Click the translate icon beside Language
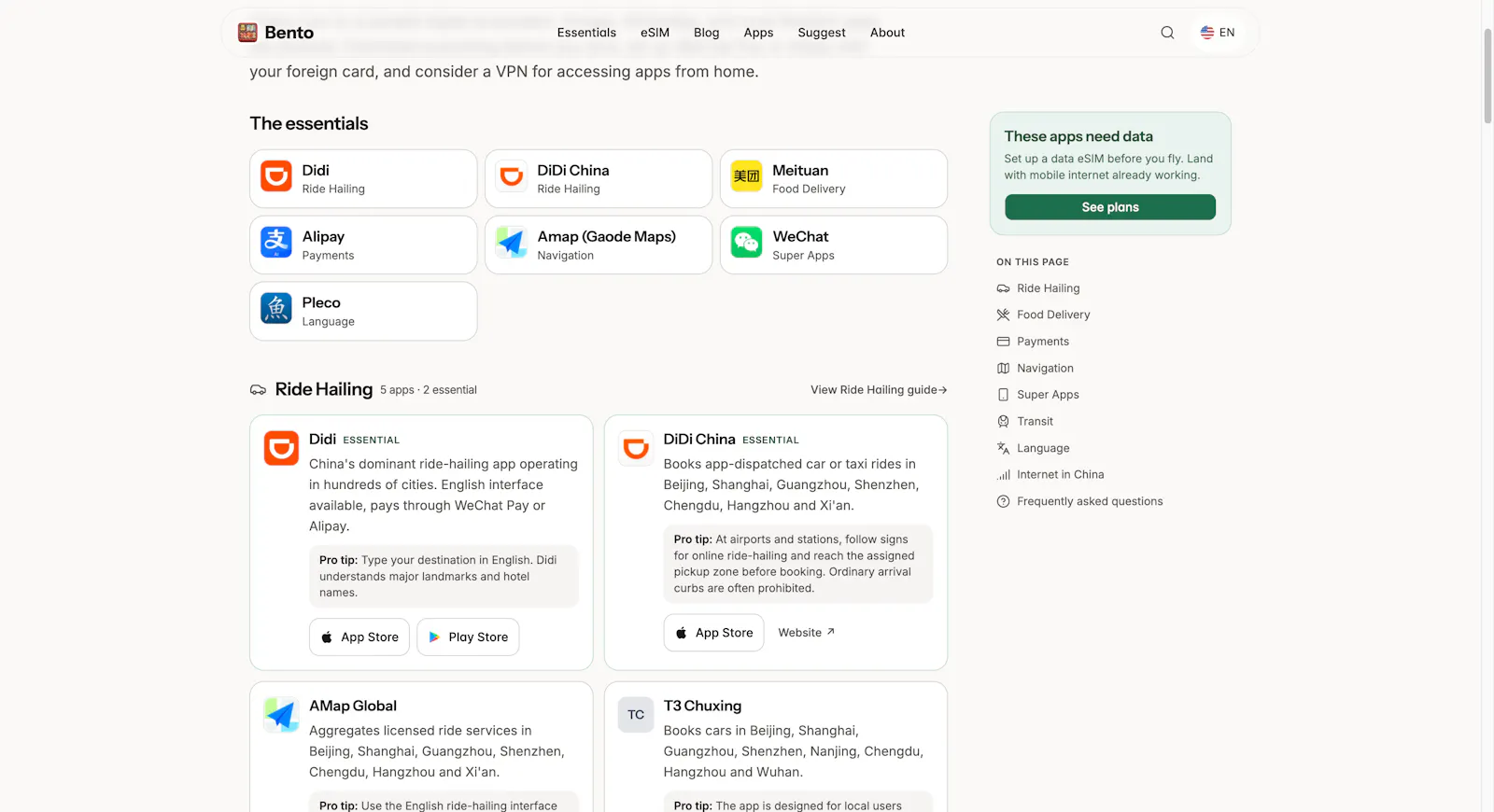1494x812 pixels. click(1004, 449)
